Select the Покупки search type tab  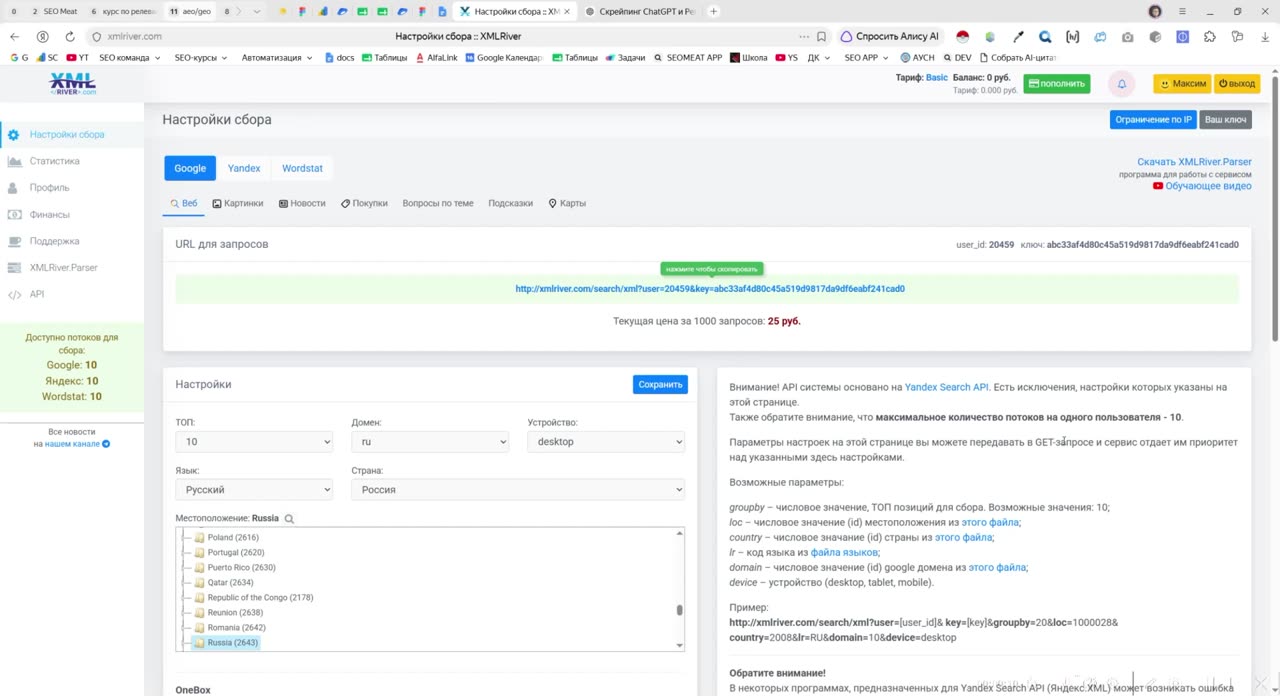coord(364,203)
